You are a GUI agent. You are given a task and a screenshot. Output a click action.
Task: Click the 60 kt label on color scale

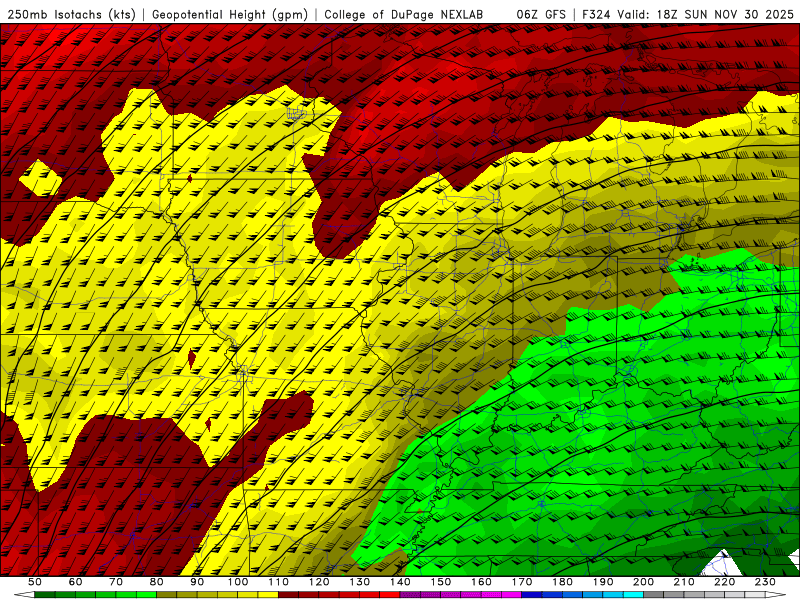[x=76, y=582]
